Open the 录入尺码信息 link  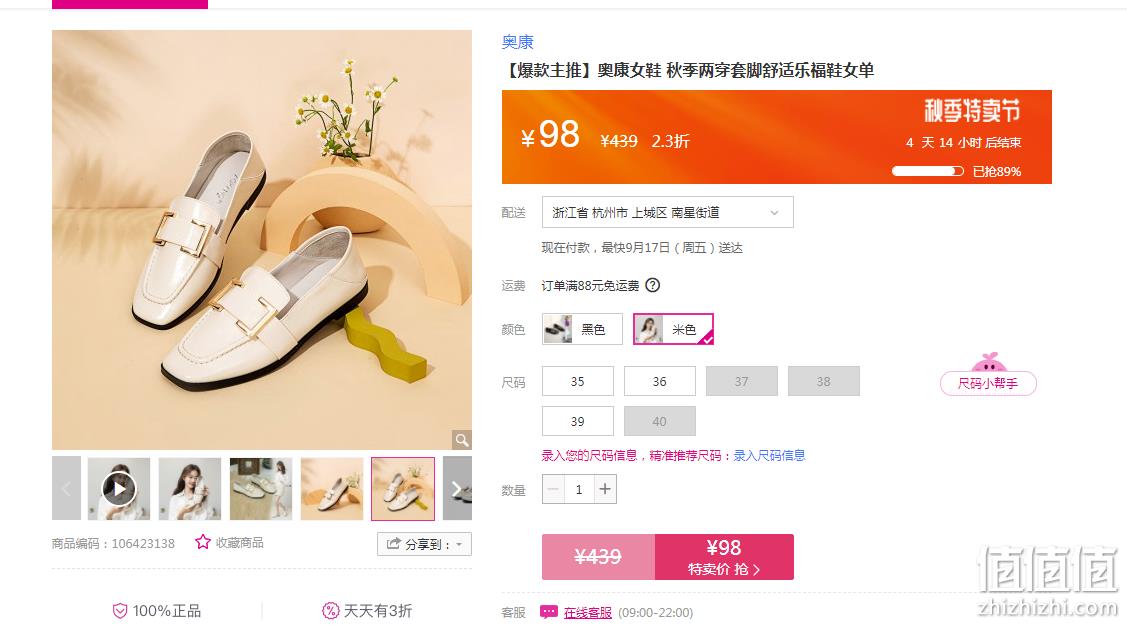[769, 455]
